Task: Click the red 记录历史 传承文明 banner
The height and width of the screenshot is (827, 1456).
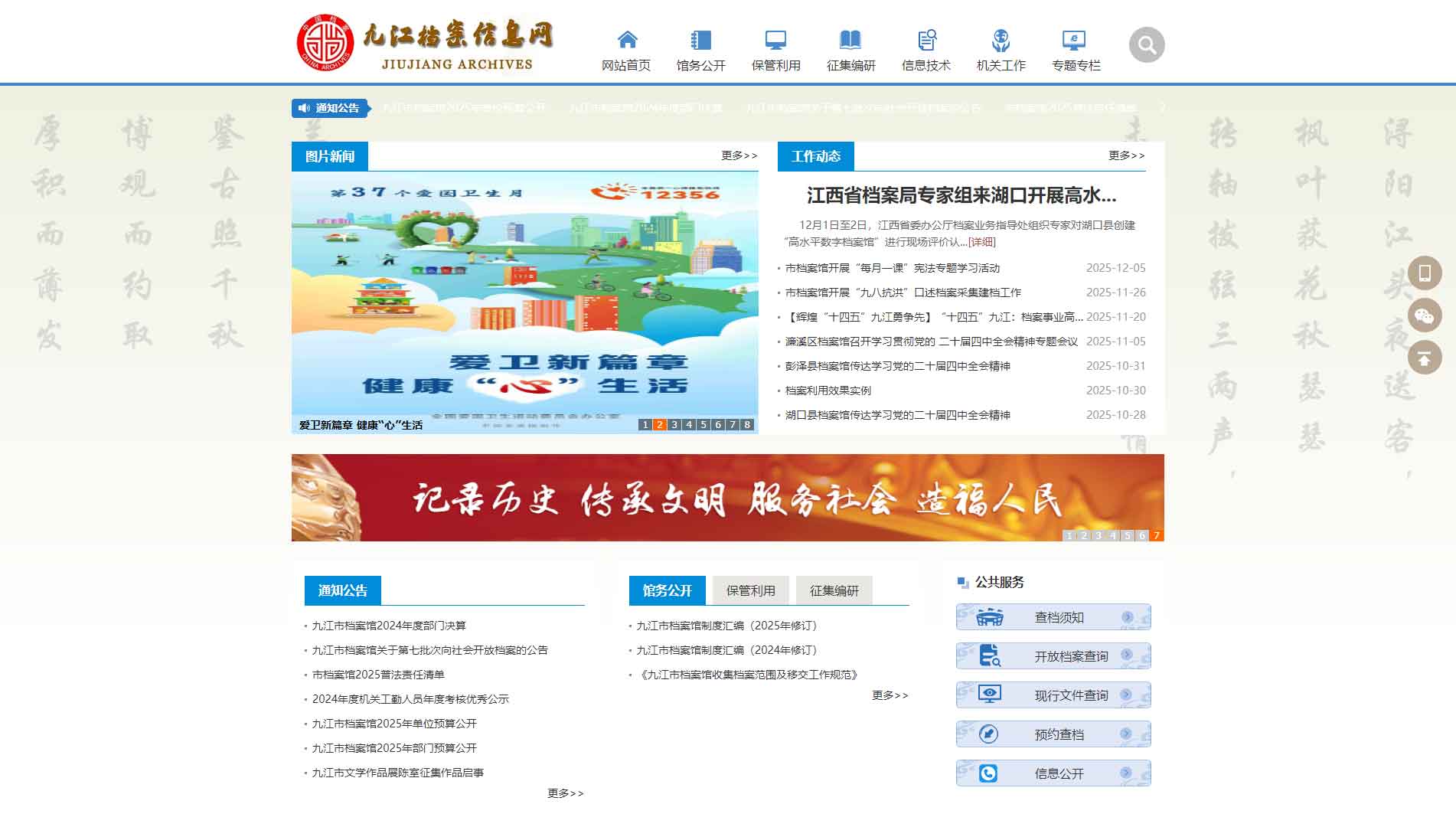Action: (x=727, y=498)
